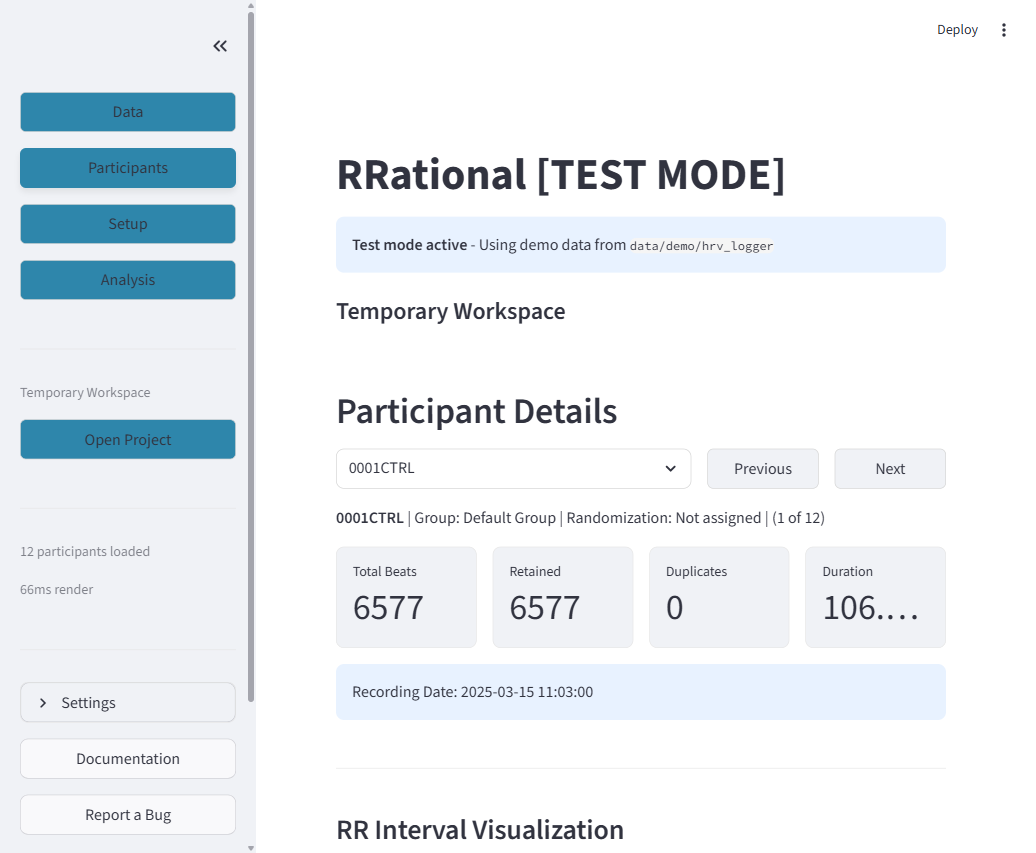Screen dimensions: 1036x853
Task: Click the Total Beats value 6577
Action: 388,608
